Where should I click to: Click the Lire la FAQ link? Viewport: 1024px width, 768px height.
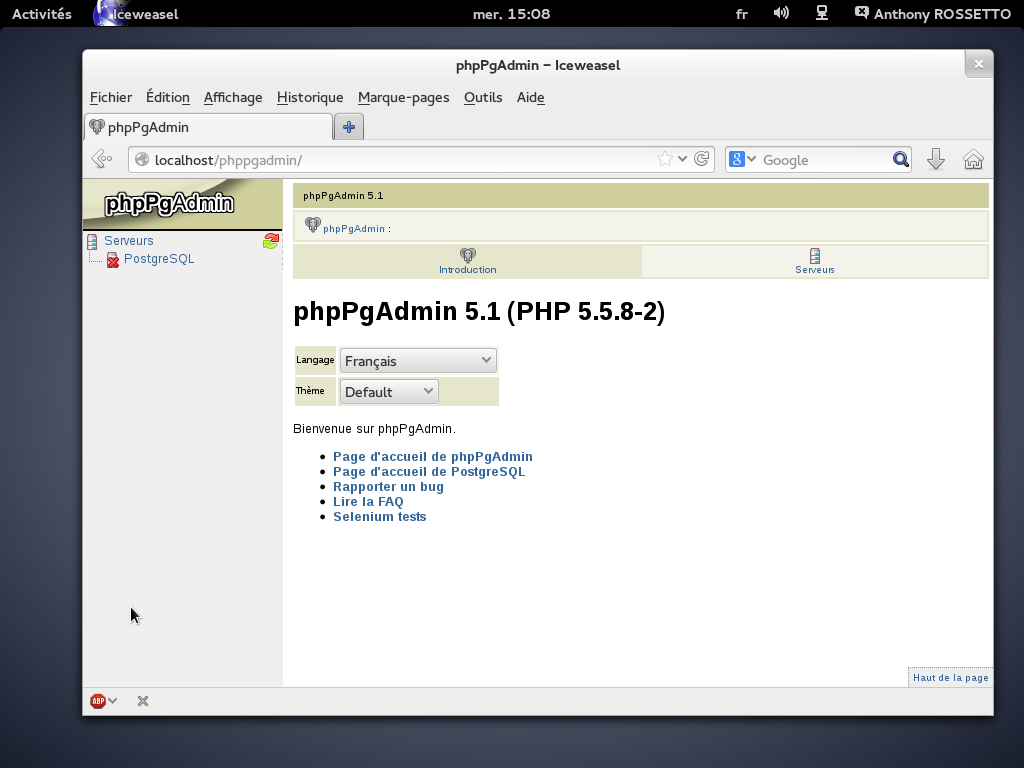368,502
